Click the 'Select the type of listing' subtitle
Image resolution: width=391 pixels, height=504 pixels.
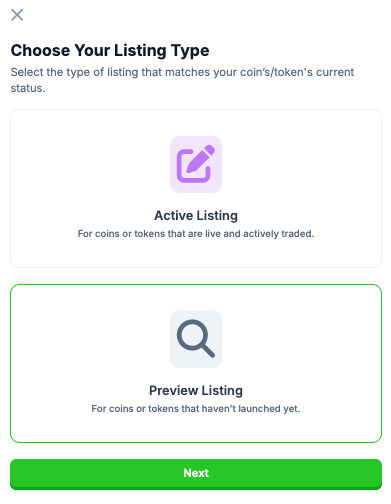[x=182, y=80]
